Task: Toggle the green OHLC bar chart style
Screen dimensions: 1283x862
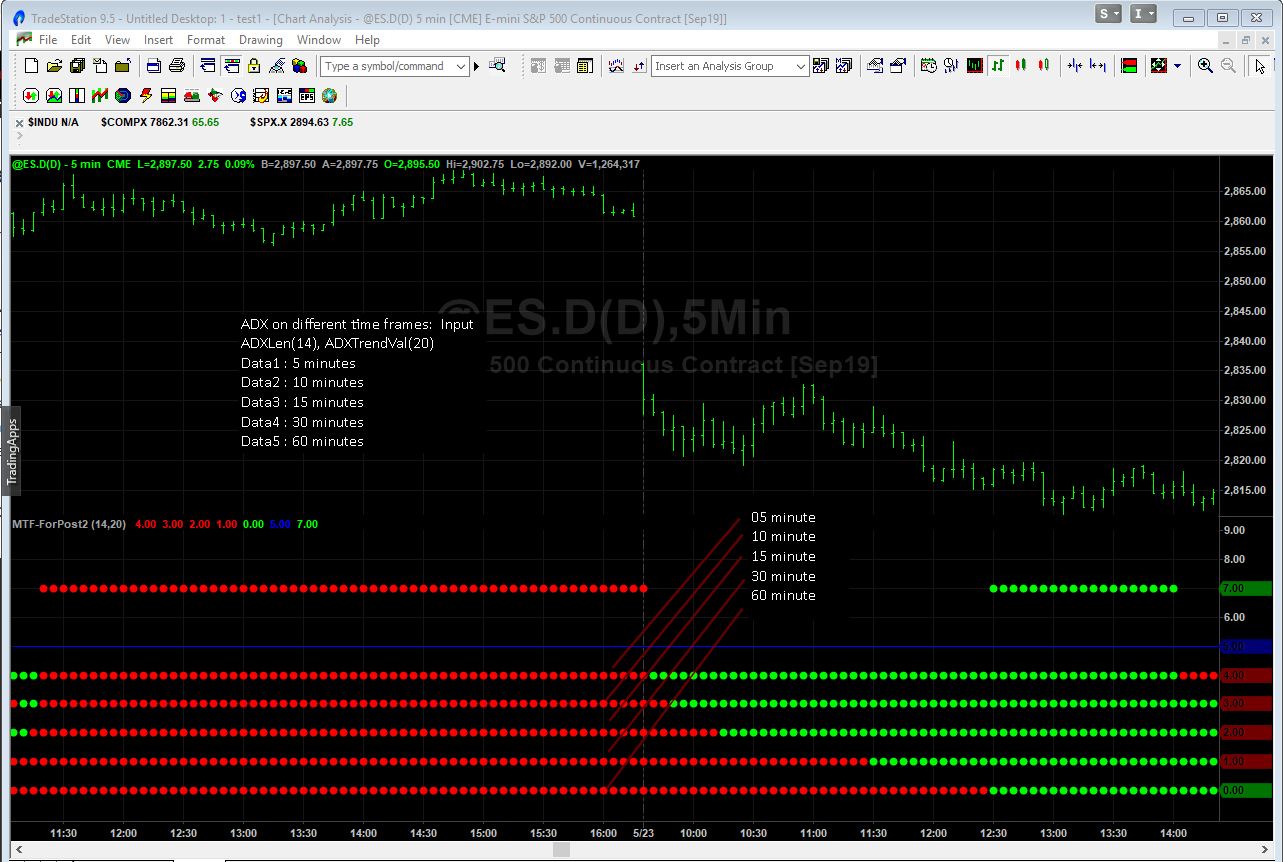Action: point(998,66)
